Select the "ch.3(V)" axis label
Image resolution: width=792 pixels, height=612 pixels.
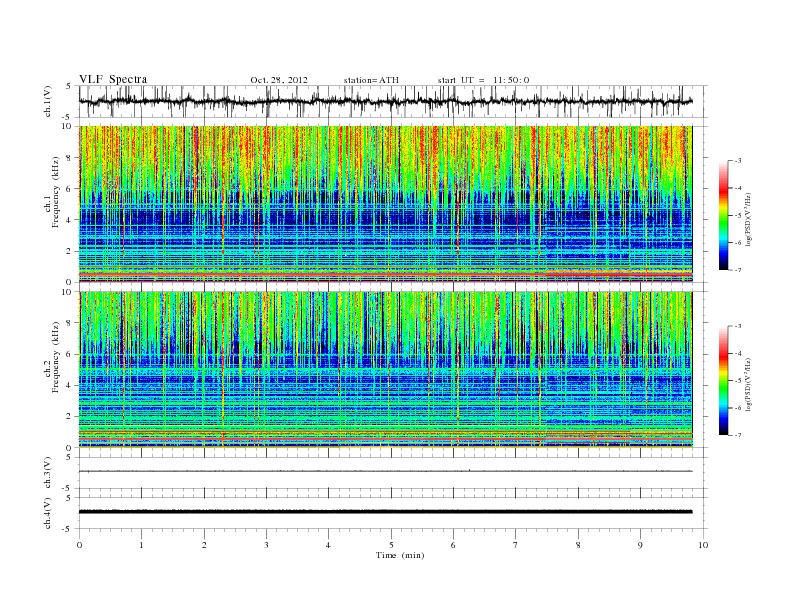point(48,473)
